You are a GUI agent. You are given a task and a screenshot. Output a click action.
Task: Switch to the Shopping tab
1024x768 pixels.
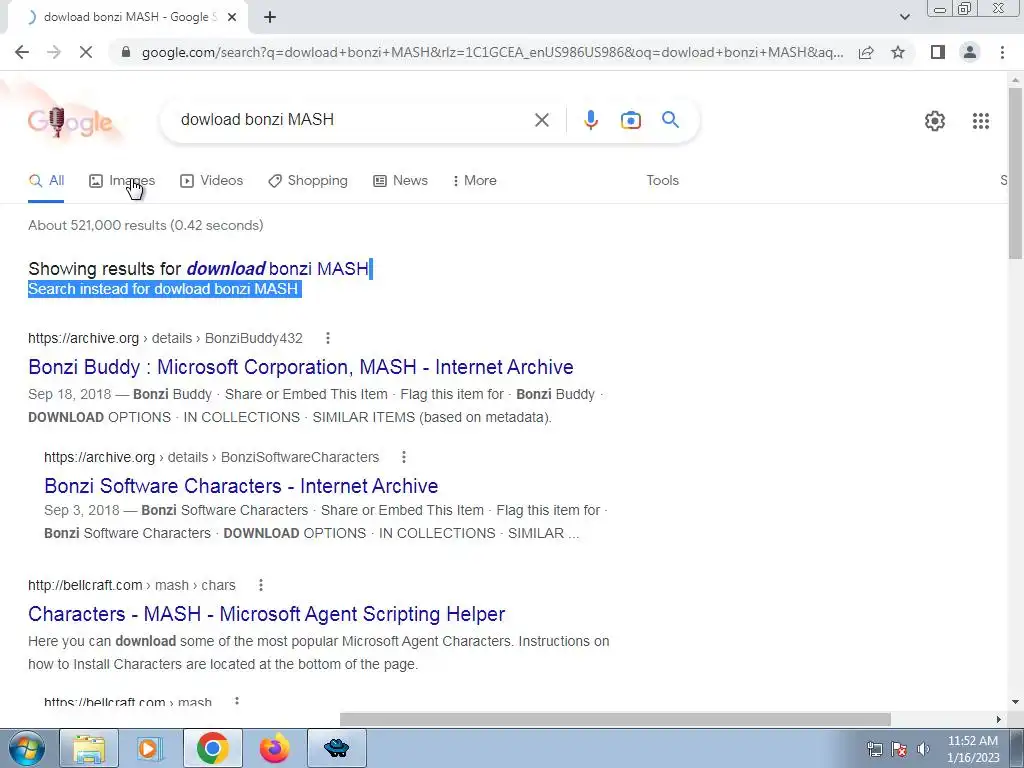click(x=308, y=181)
